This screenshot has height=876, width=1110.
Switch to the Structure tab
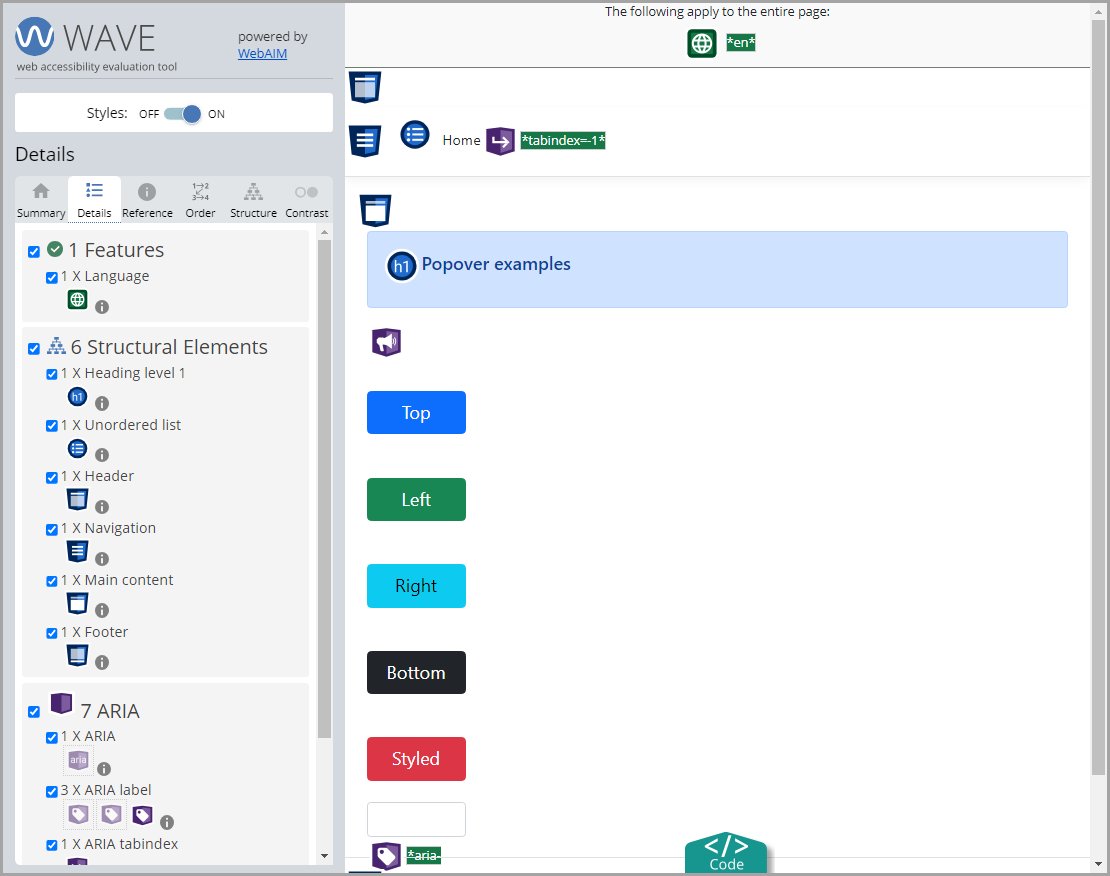(253, 200)
